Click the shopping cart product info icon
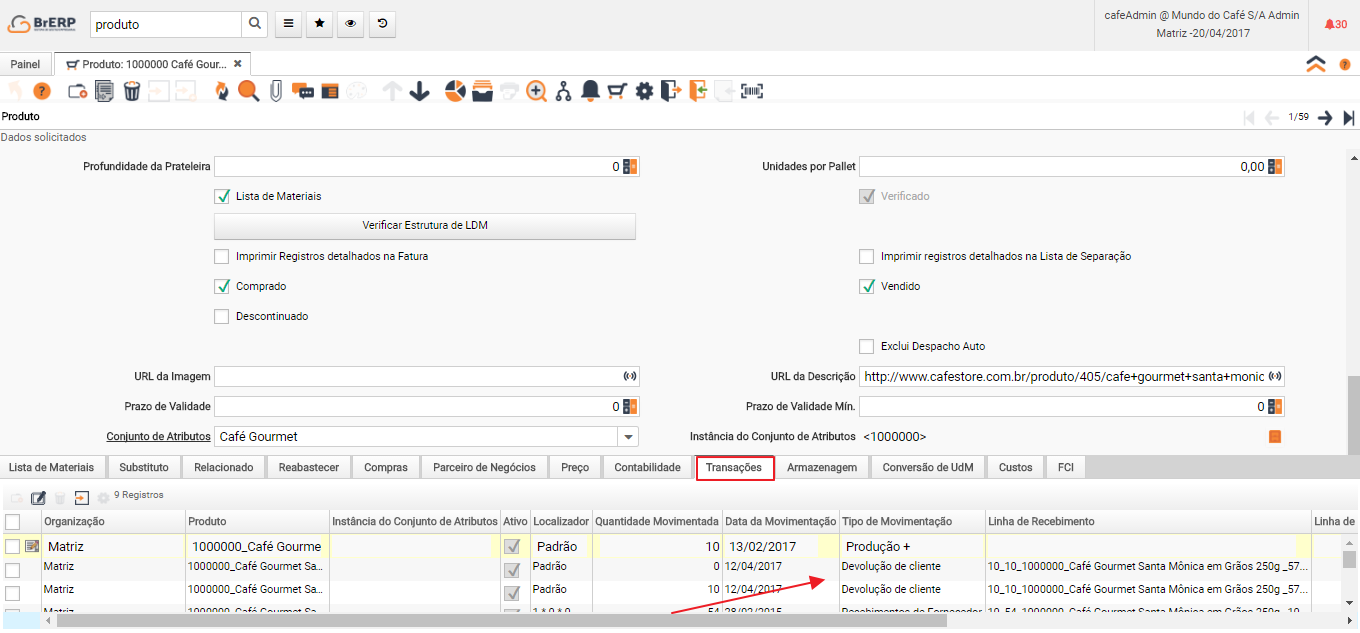 point(617,91)
